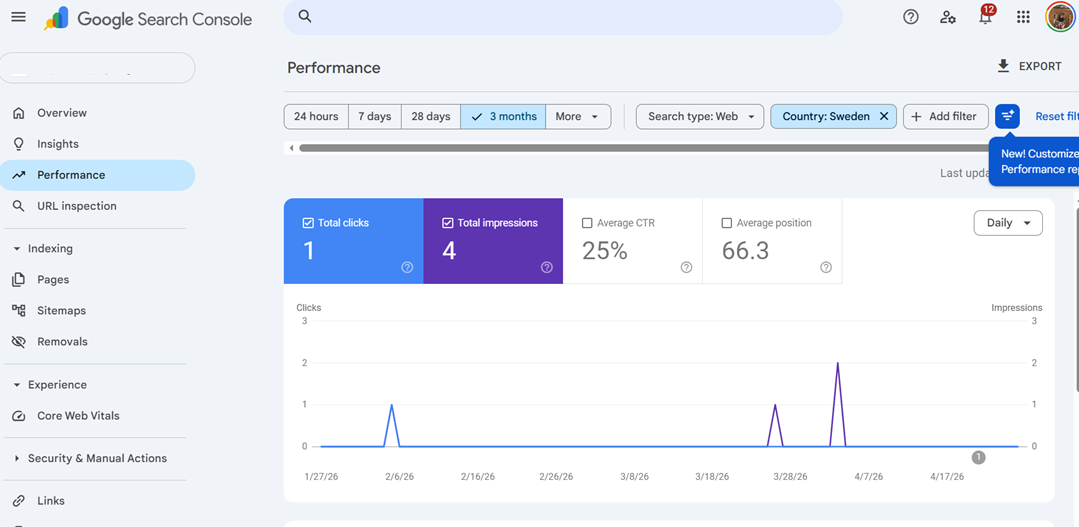1079x527 pixels.
Task: Open help for Total impressions metric
Action: coord(547,268)
